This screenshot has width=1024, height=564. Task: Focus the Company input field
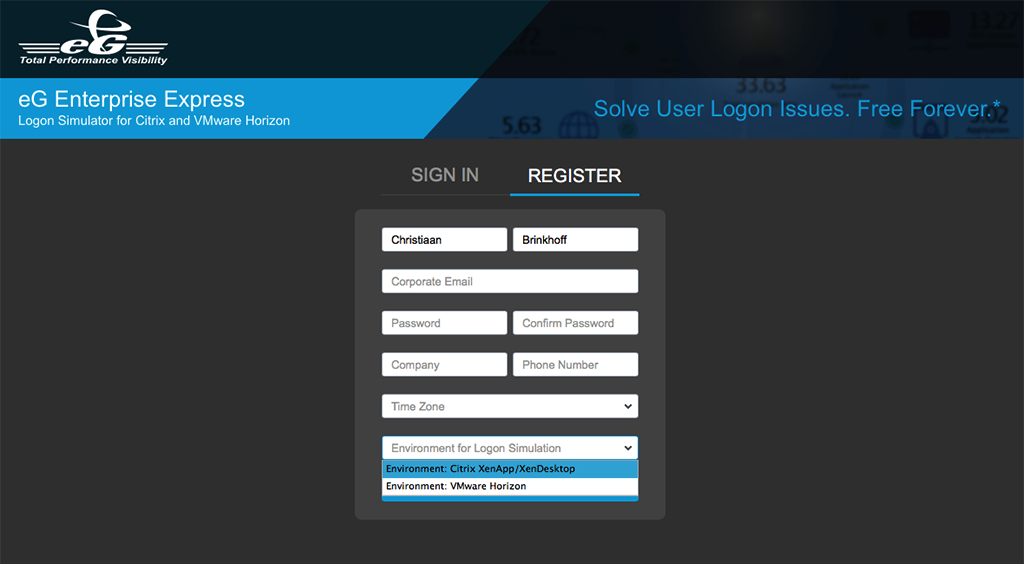coord(444,365)
